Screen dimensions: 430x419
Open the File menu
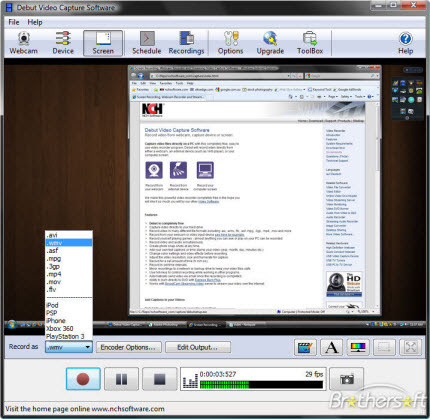tap(14, 22)
